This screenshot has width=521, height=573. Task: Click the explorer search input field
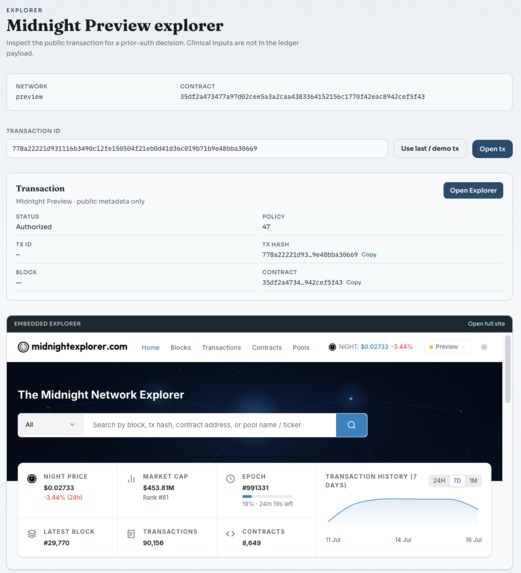click(210, 425)
